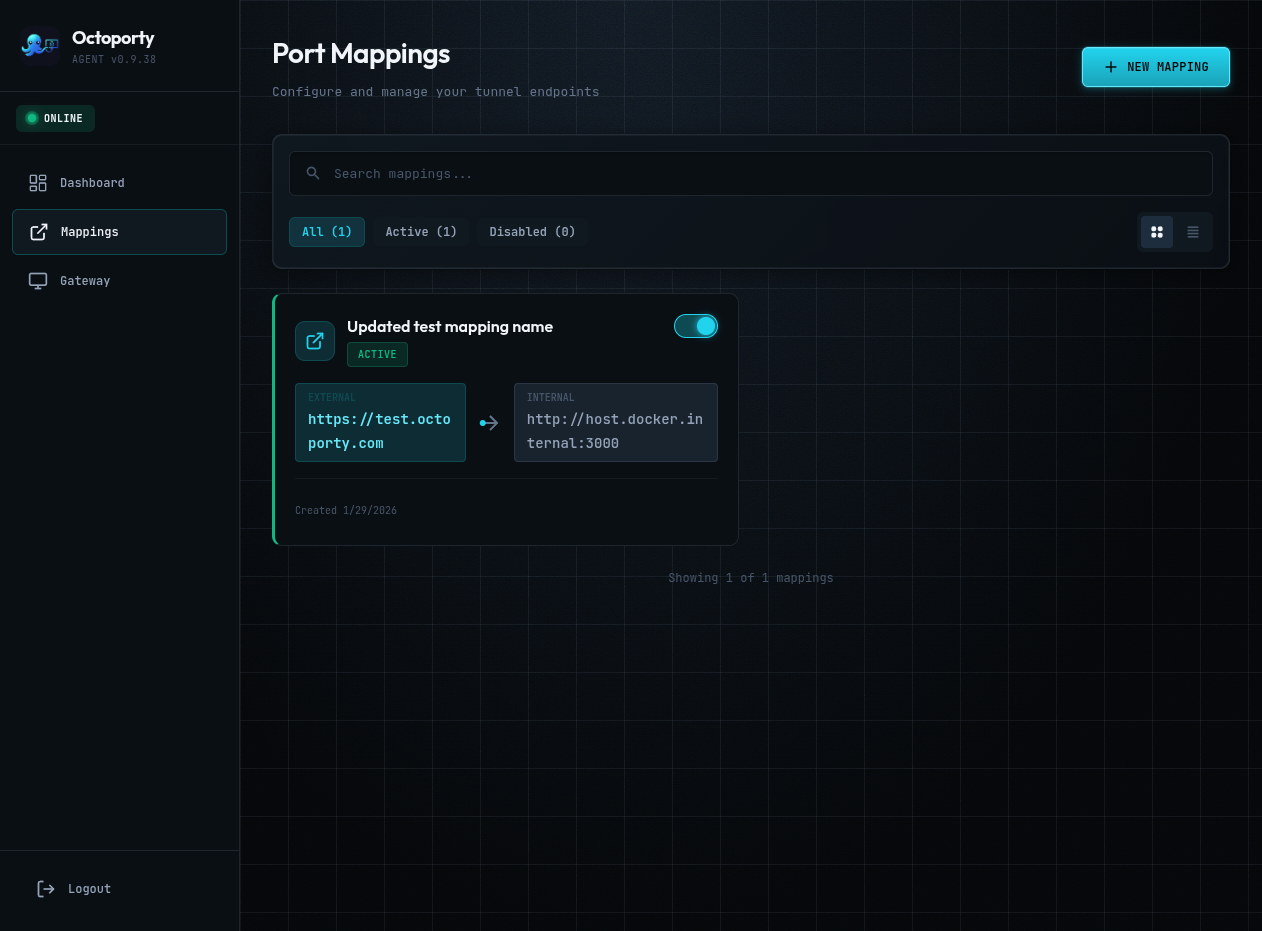Disable the Updated test mapping toggle
Image resolution: width=1262 pixels, height=931 pixels.
click(x=696, y=326)
